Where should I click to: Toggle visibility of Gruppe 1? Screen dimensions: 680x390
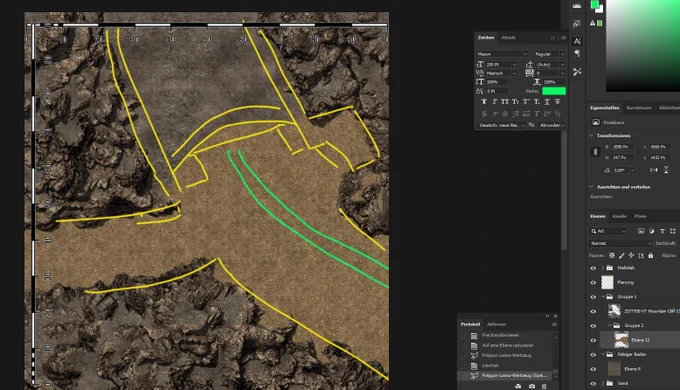593,297
